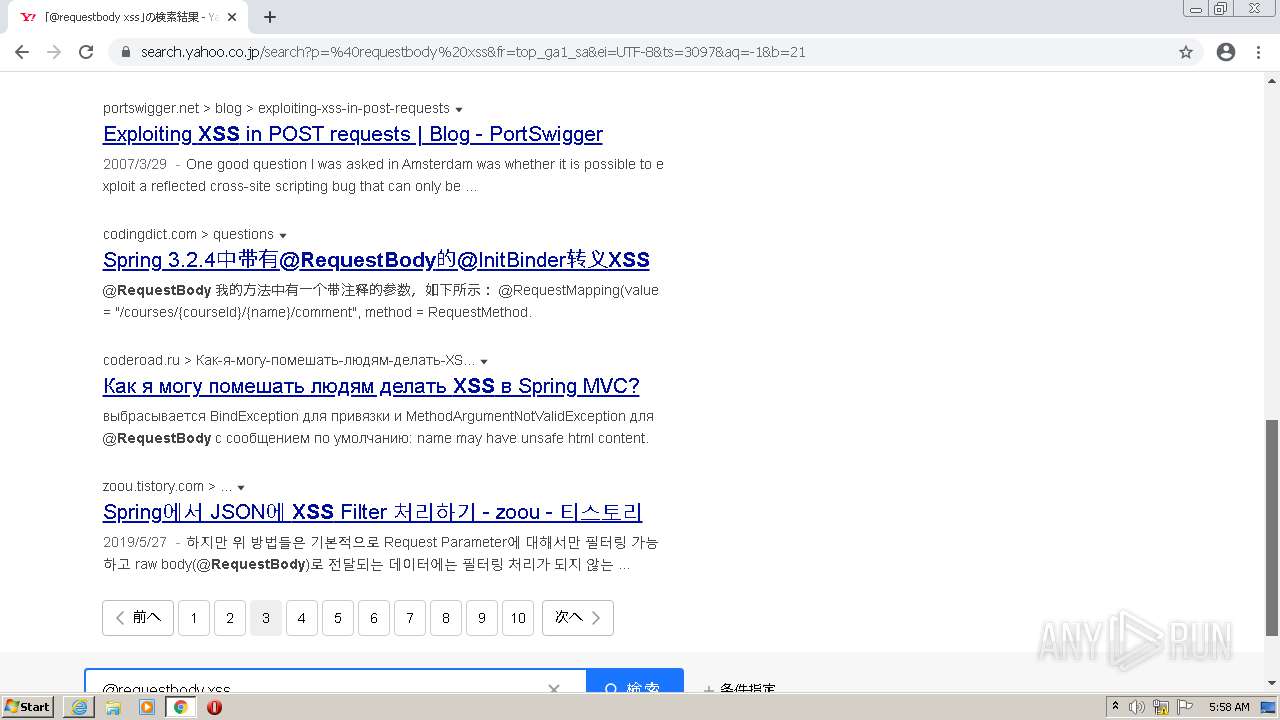Jump to results page 5
This screenshot has height=720, width=1280.
point(338,618)
